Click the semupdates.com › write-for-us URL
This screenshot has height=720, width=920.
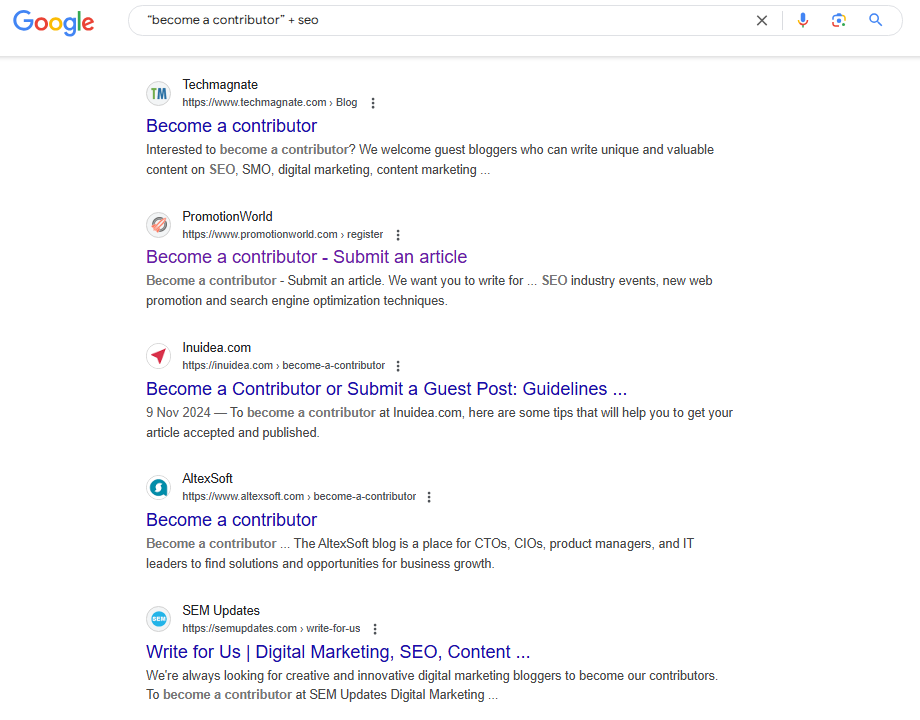click(271, 628)
